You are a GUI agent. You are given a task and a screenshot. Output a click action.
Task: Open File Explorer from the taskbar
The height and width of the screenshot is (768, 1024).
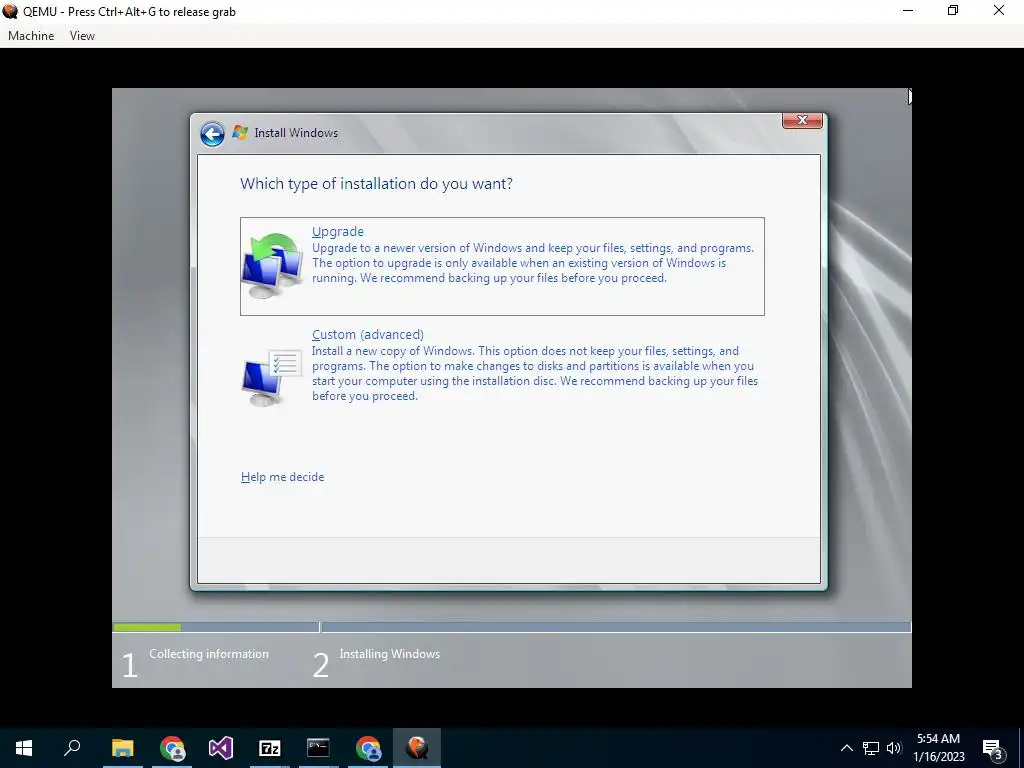(123, 748)
